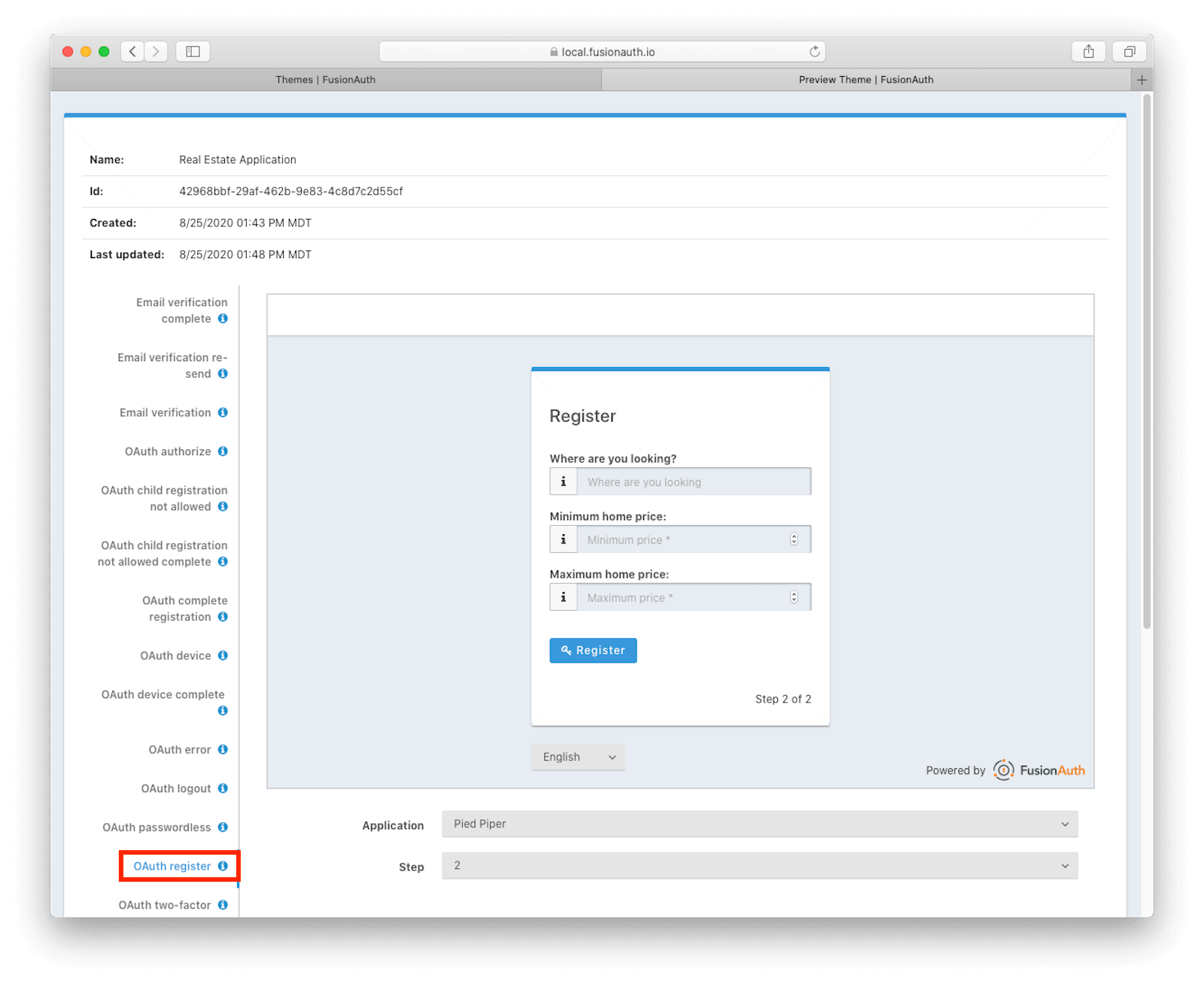
Task: Select the OAuth two-factor template
Action: (165, 905)
